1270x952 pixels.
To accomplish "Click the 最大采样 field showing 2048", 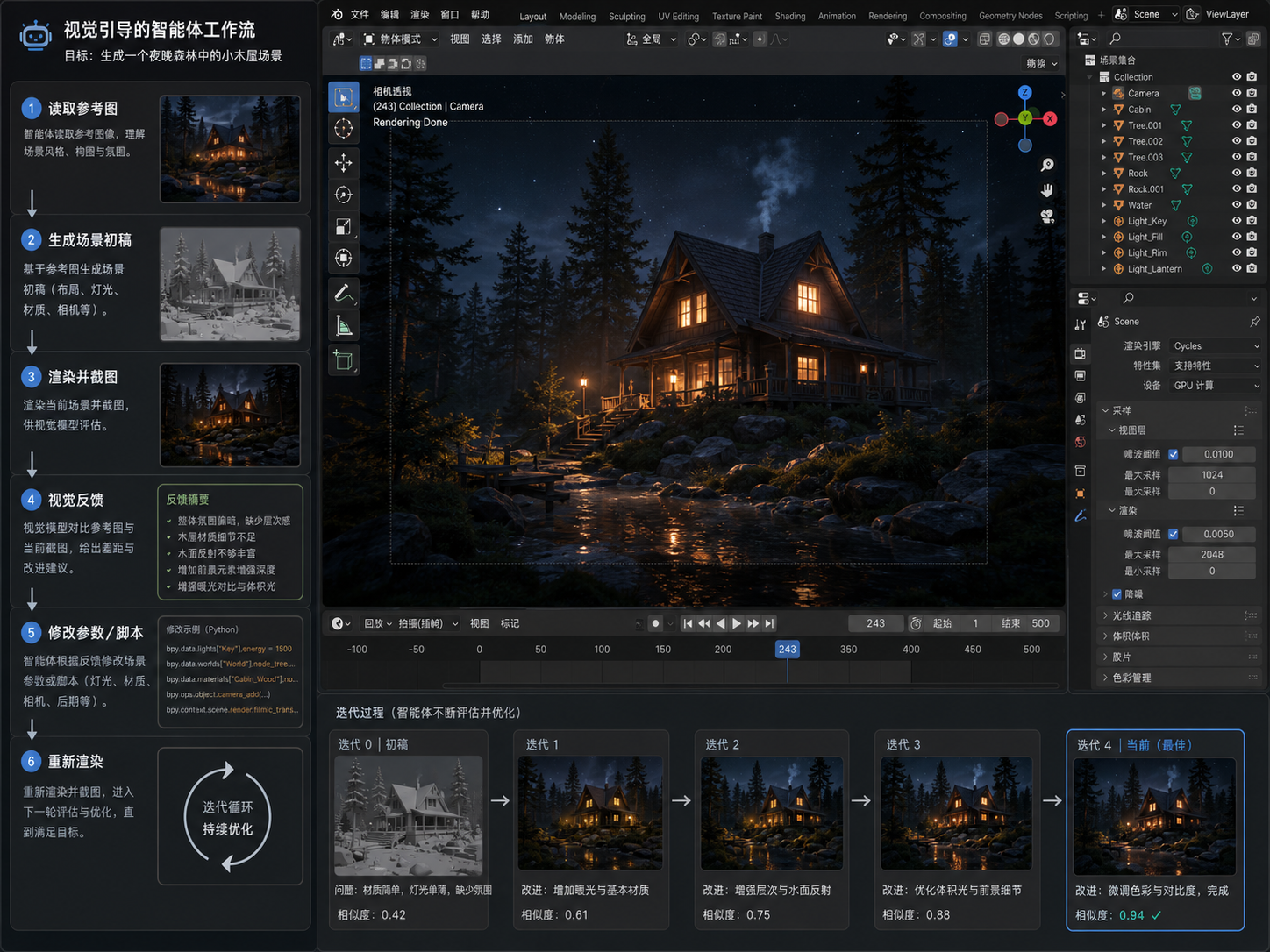I will (x=1212, y=554).
